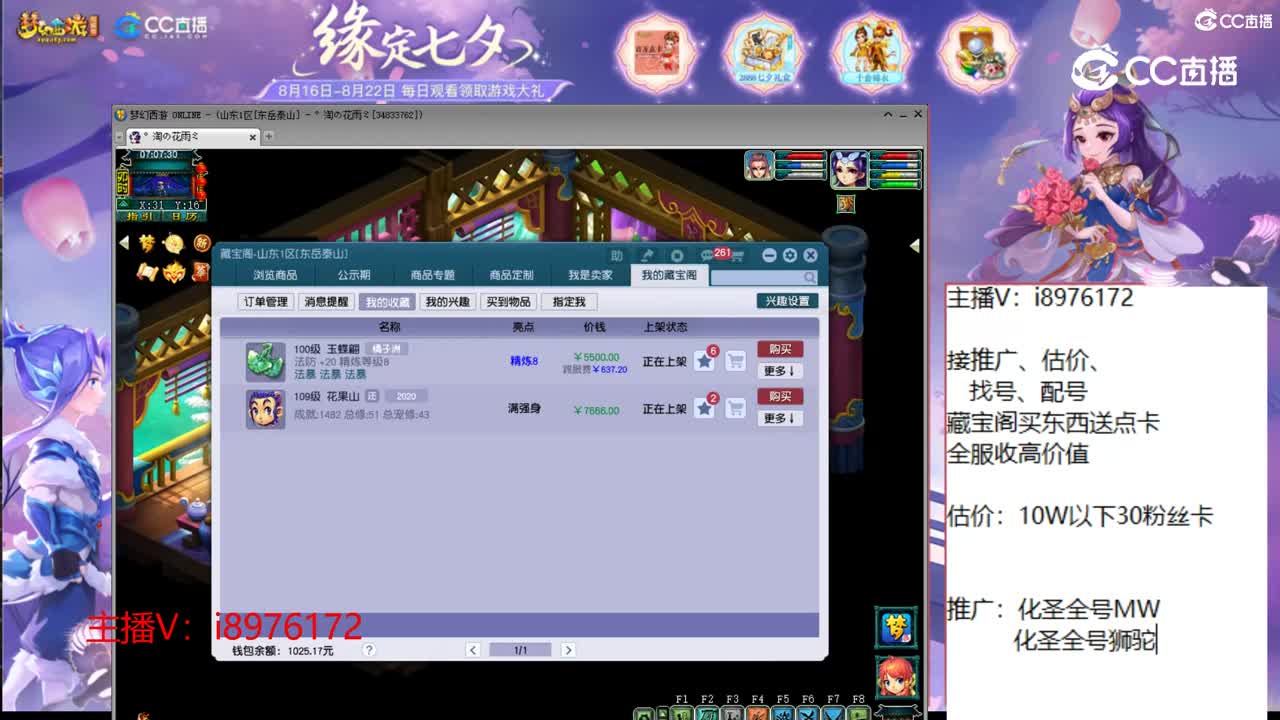The width and height of the screenshot is (1280, 720).
Task: Switch to the 我是卖家 tab
Action: 590,275
